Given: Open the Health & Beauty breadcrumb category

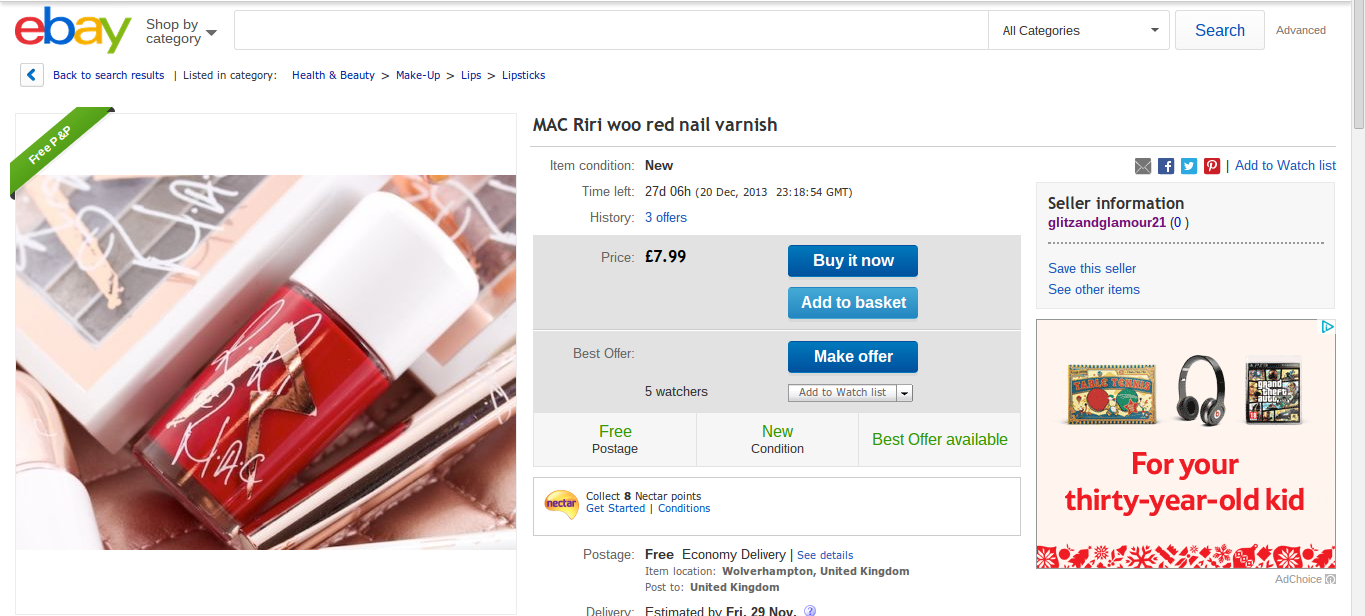Looking at the screenshot, I should tap(333, 75).
